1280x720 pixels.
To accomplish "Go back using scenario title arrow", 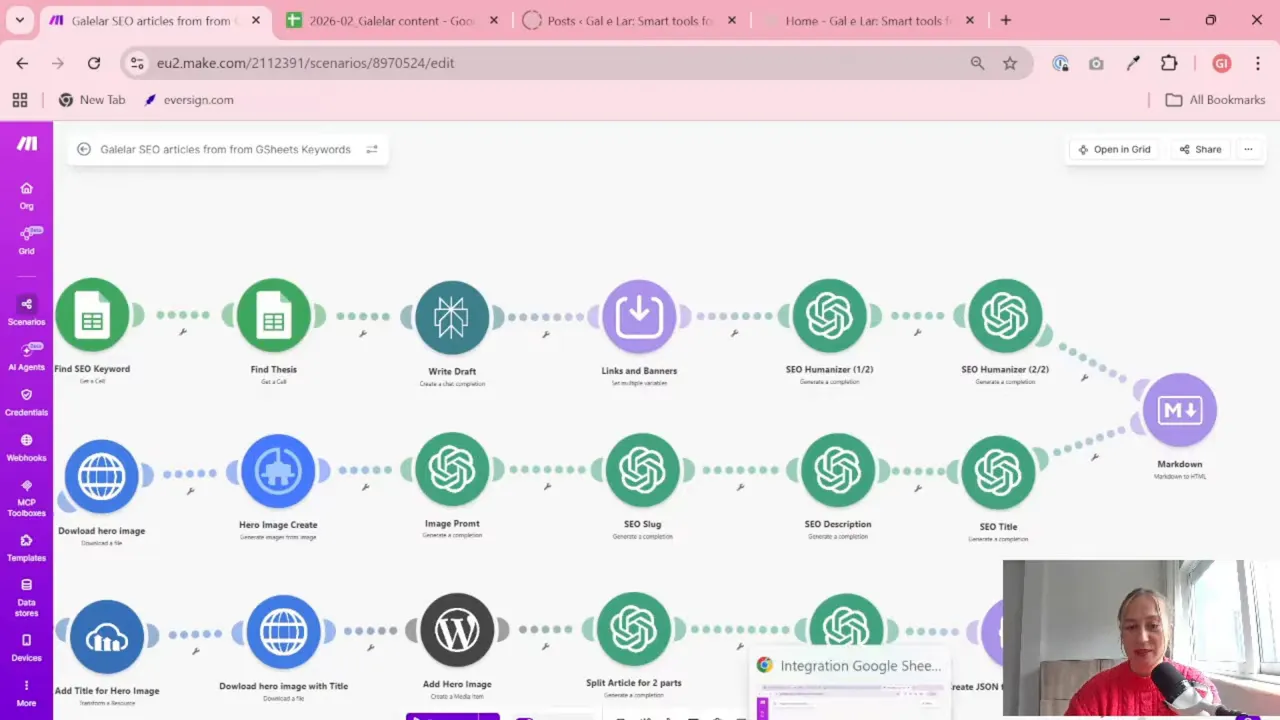I will [84, 149].
